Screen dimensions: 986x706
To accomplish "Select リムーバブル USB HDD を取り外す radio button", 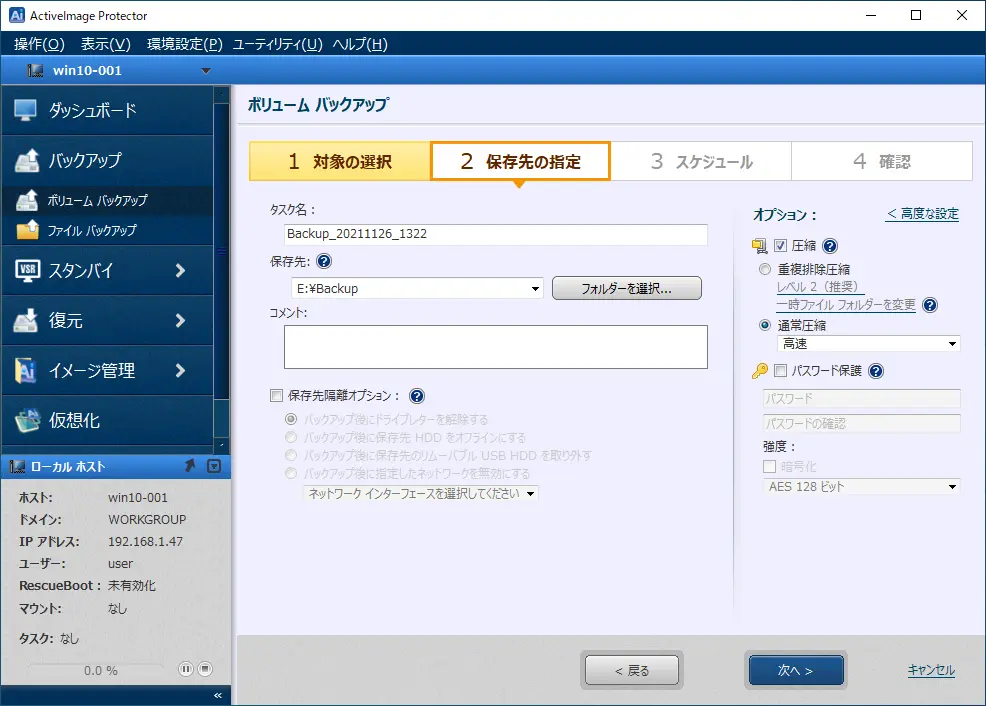I will point(291,455).
